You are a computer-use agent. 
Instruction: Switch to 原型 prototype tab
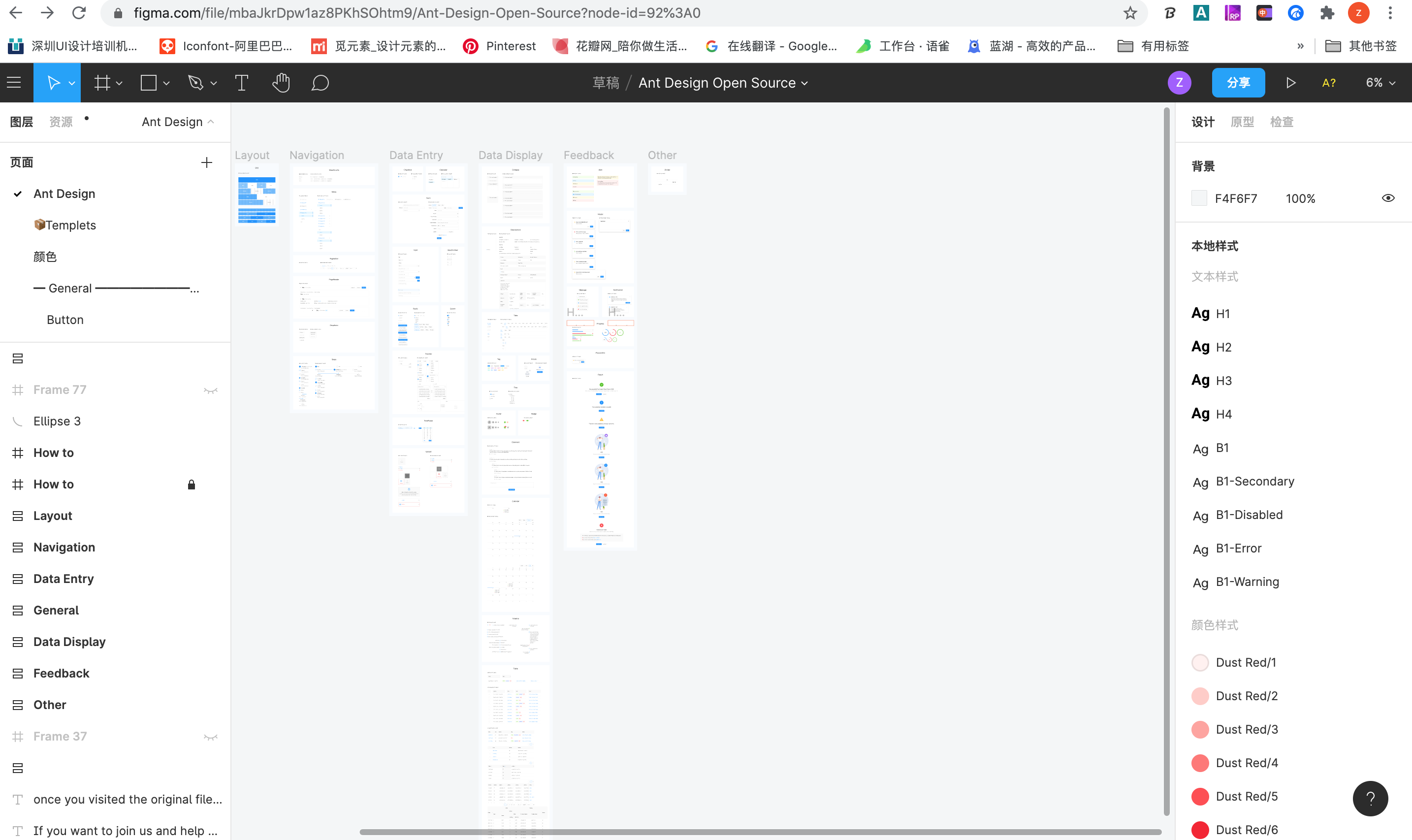click(1243, 121)
